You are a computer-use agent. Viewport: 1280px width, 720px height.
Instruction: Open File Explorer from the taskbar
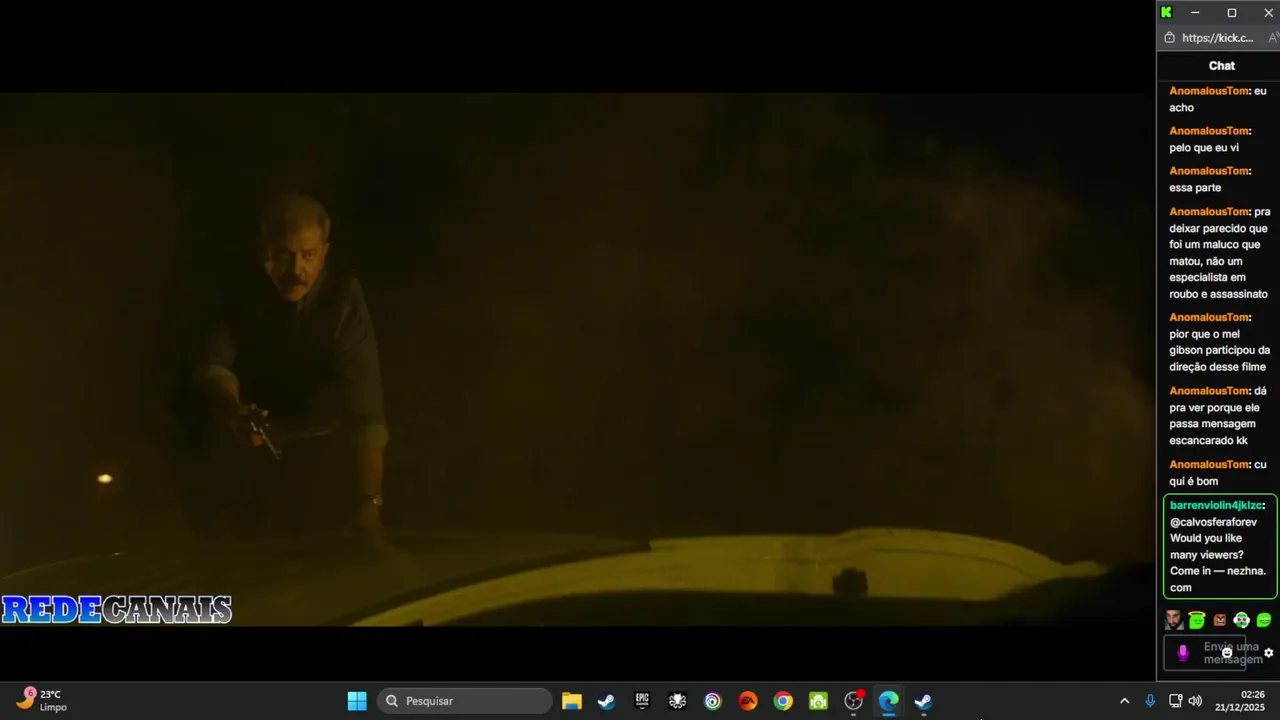coord(572,701)
